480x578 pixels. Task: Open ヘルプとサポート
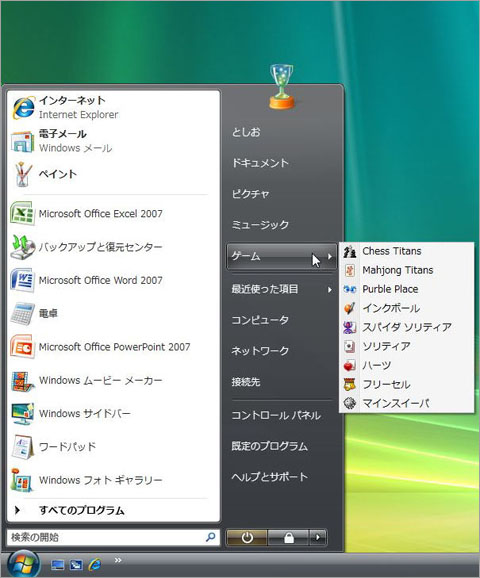pyautogui.click(x=269, y=477)
